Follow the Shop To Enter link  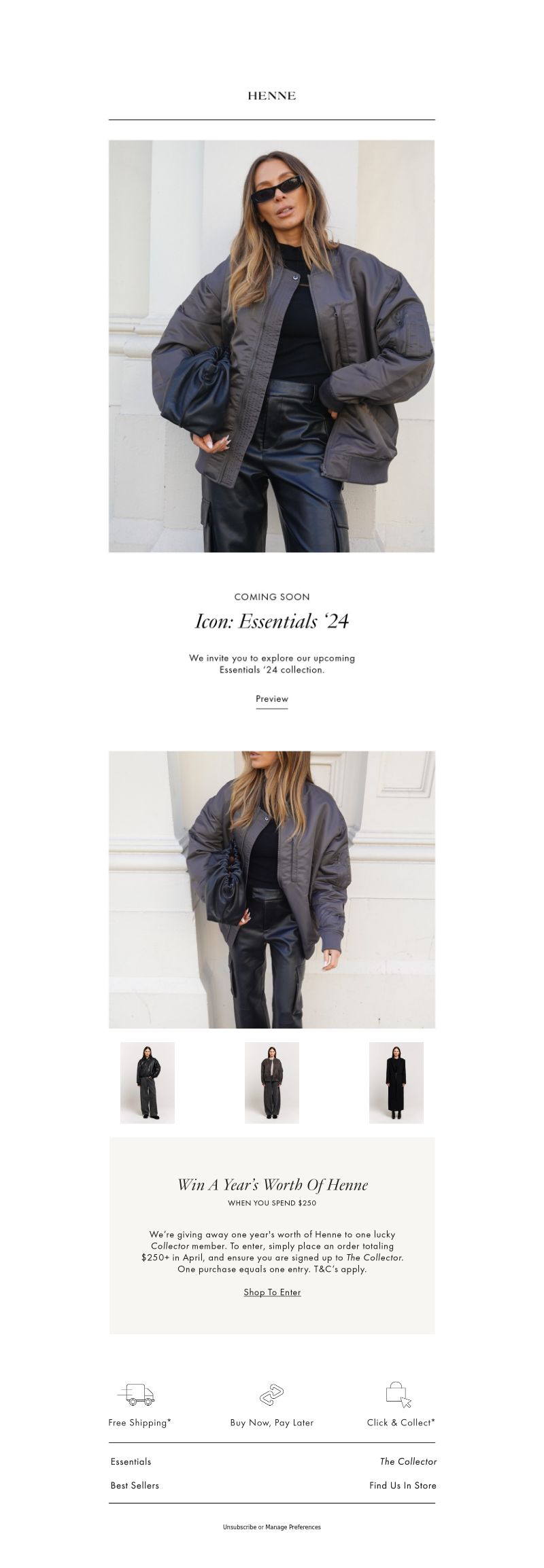(272, 1292)
